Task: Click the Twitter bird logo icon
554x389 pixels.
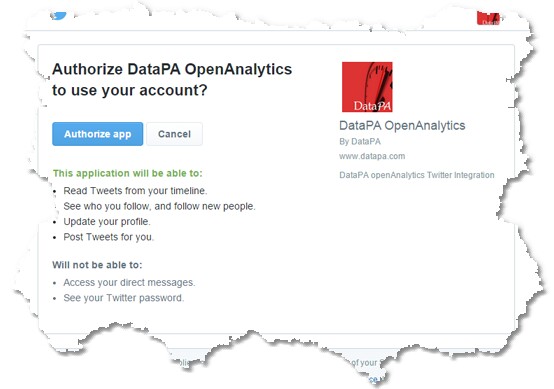Action: pyautogui.click(x=58, y=15)
